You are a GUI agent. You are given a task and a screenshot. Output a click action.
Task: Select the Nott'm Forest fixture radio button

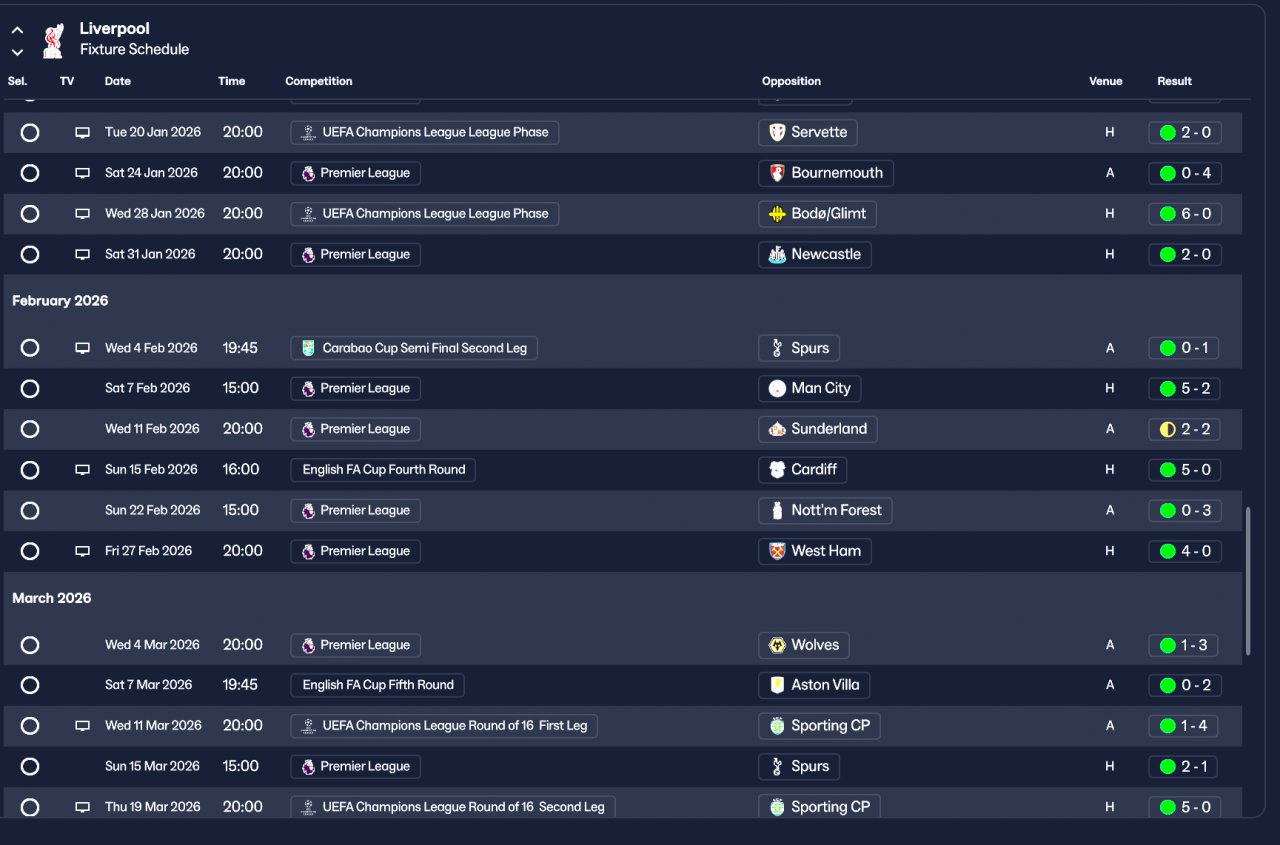point(30,510)
